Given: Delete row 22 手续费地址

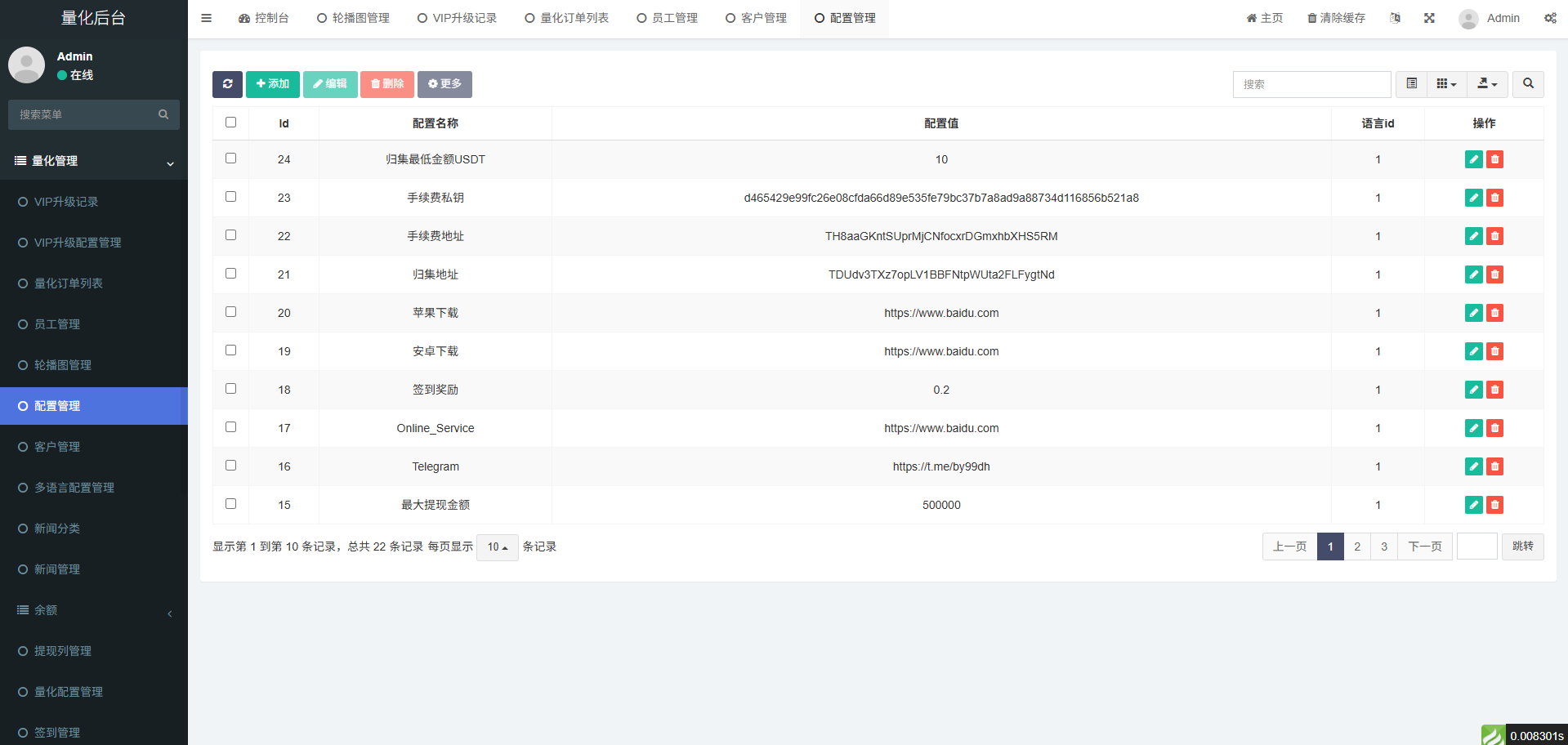Looking at the screenshot, I should click(x=1494, y=236).
